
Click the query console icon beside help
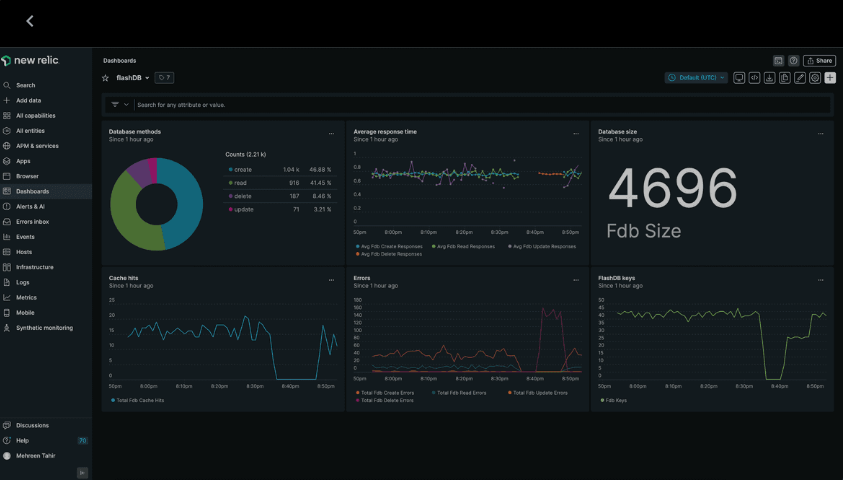point(778,61)
